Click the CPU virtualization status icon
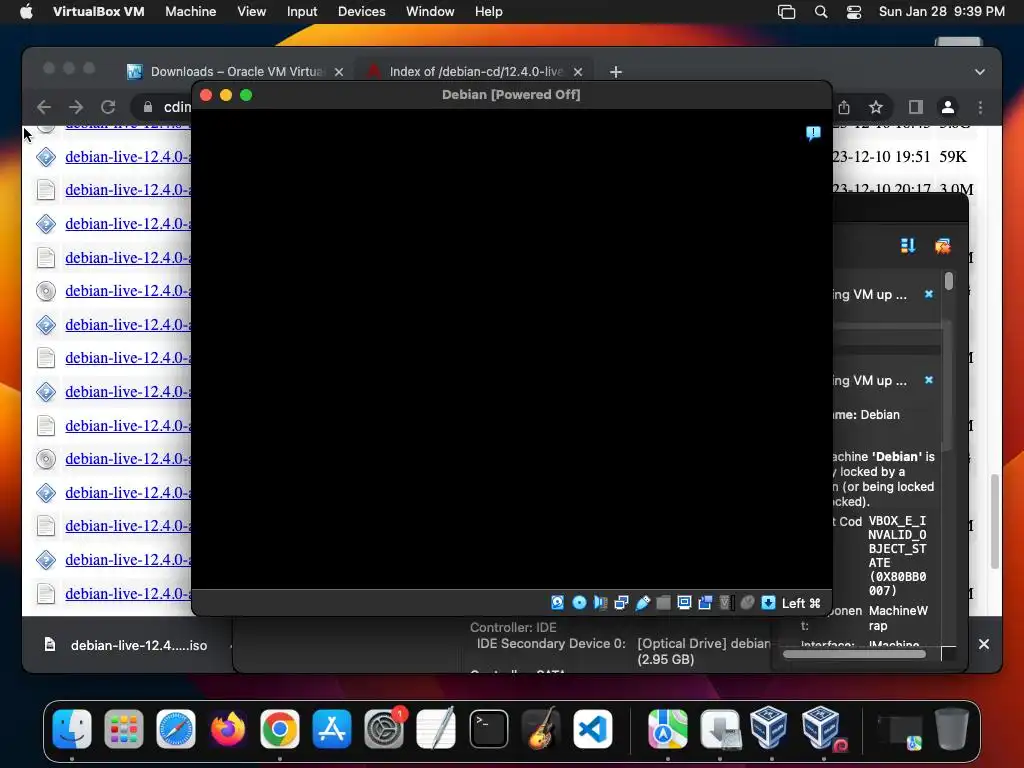 [x=725, y=603]
